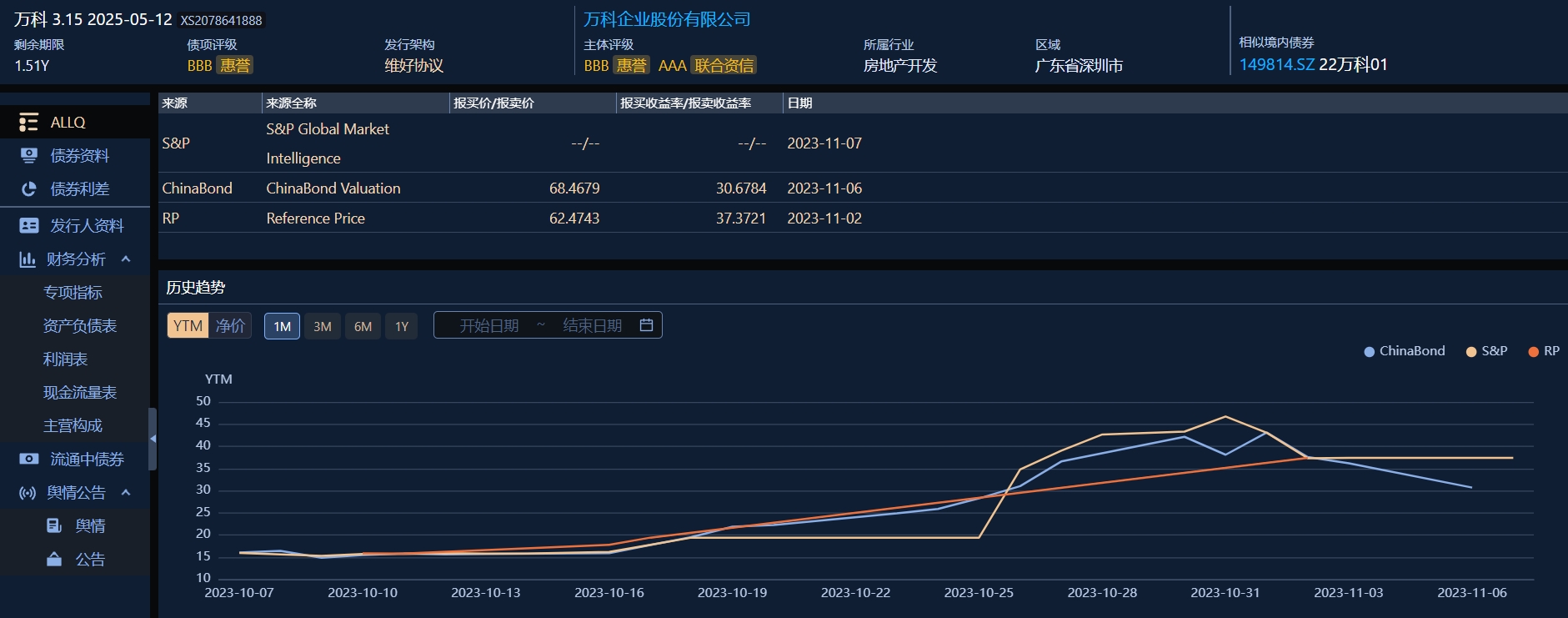Image resolution: width=1568 pixels, height=618 pixels.
Task: Select the 6M time range
Action: pyautogui.click(x=363, y=326)
